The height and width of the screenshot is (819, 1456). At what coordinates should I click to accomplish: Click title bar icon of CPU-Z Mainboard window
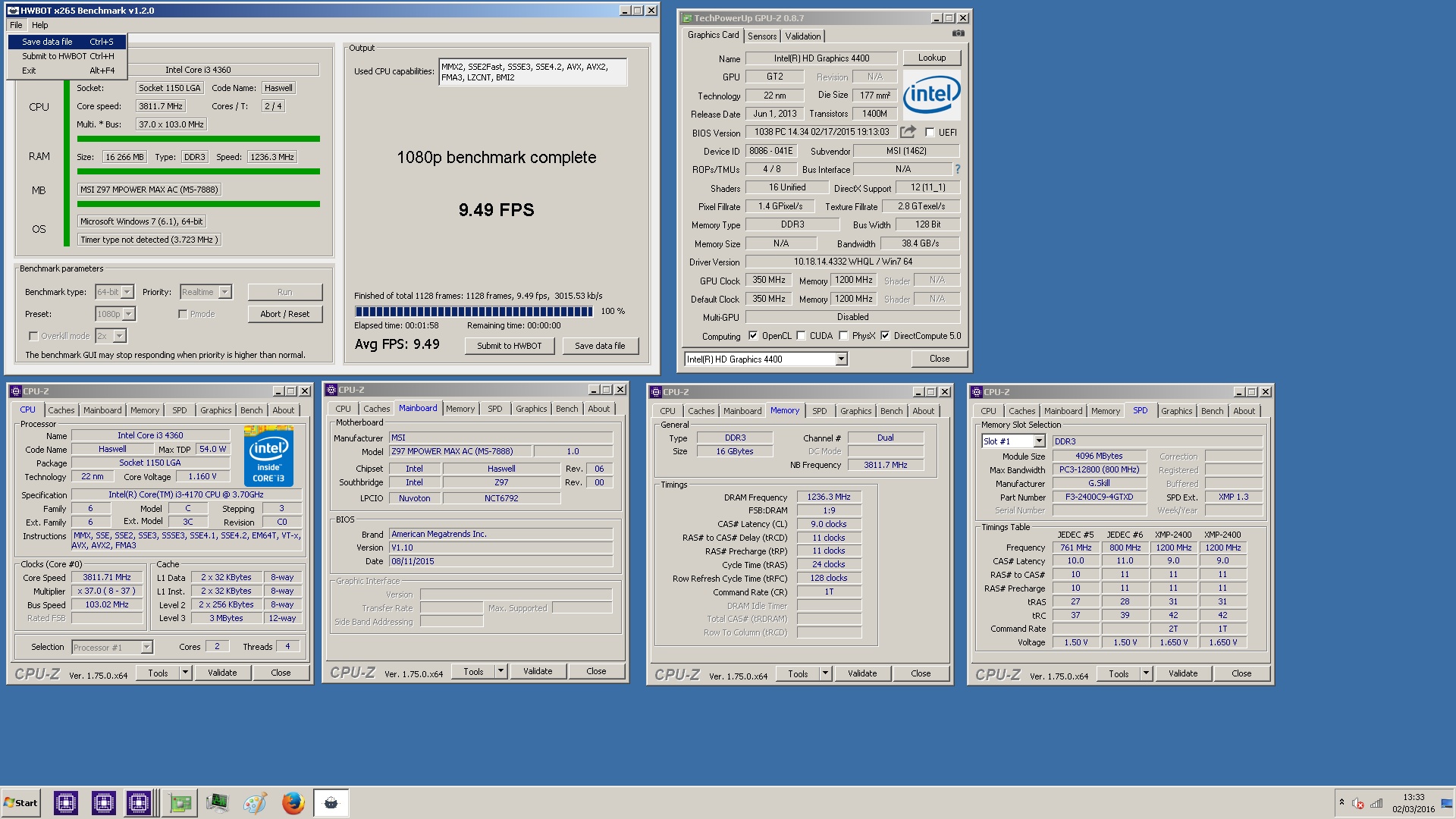point(331,390)
